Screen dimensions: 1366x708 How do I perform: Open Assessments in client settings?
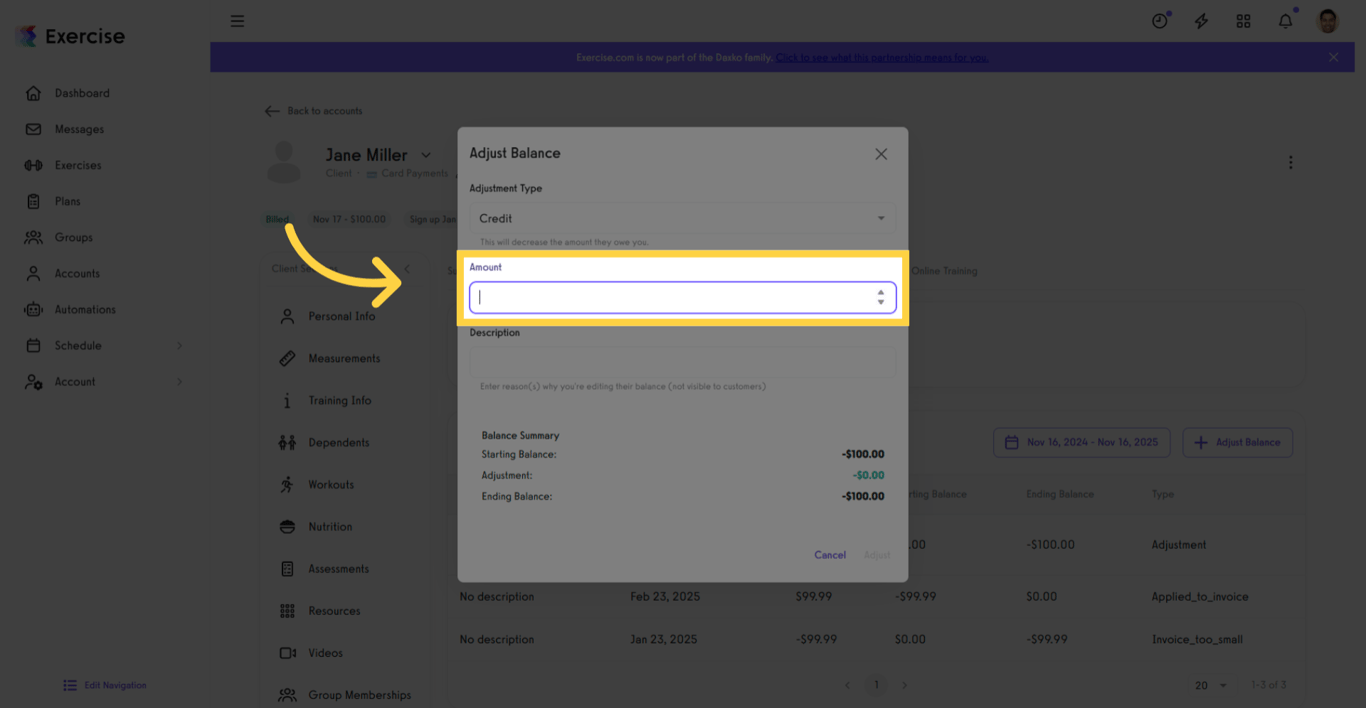point(340,568)
